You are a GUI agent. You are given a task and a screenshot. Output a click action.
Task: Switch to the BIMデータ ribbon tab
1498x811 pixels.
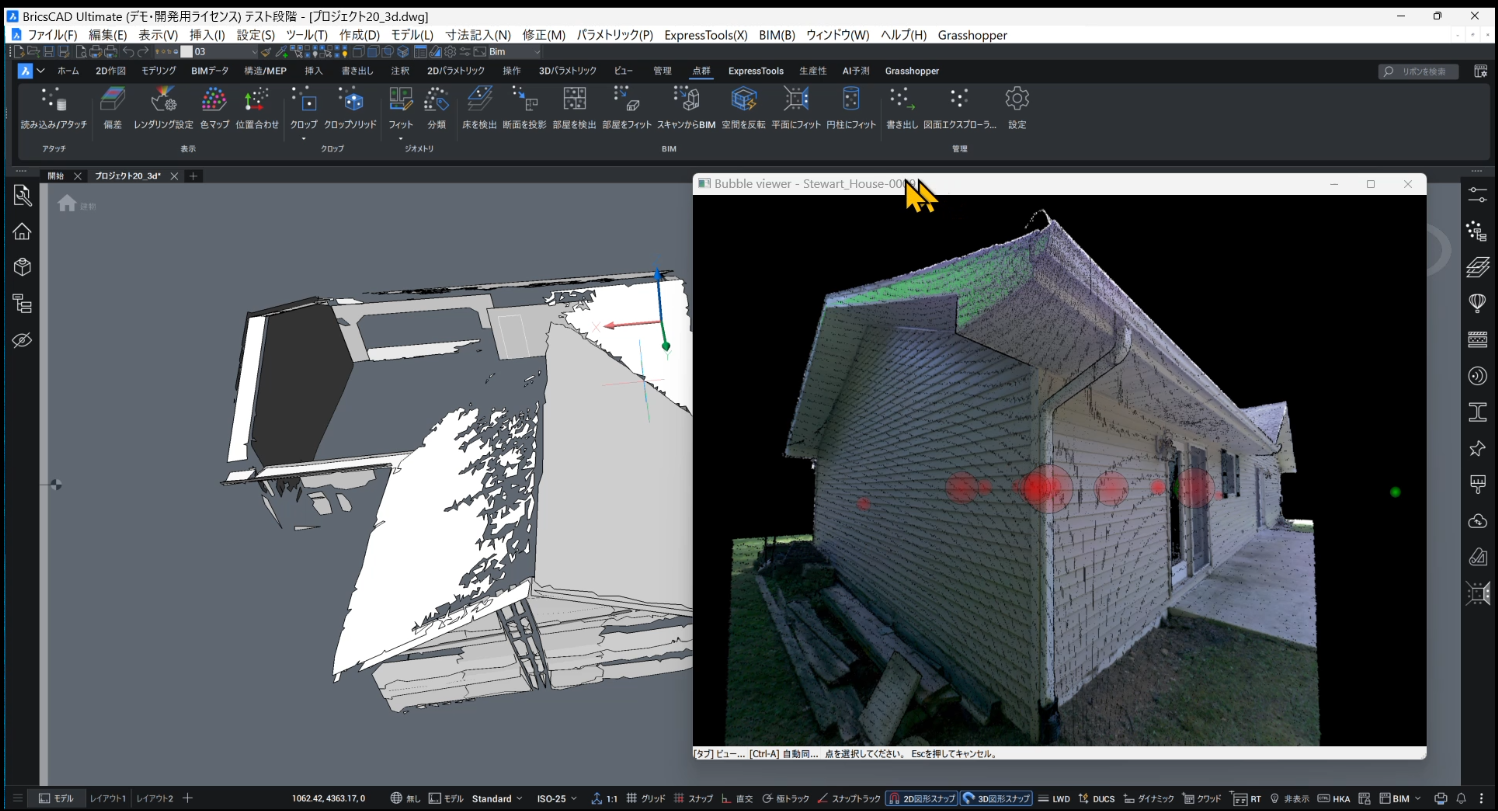(210, 71)
